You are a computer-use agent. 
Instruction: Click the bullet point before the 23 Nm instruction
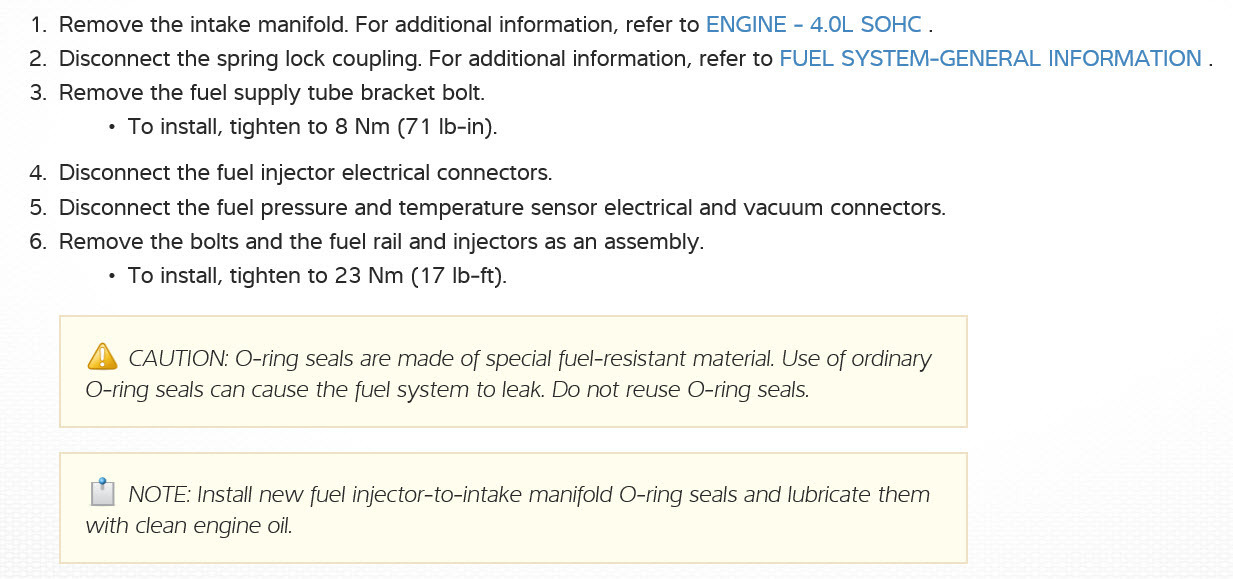pos(111,276)
